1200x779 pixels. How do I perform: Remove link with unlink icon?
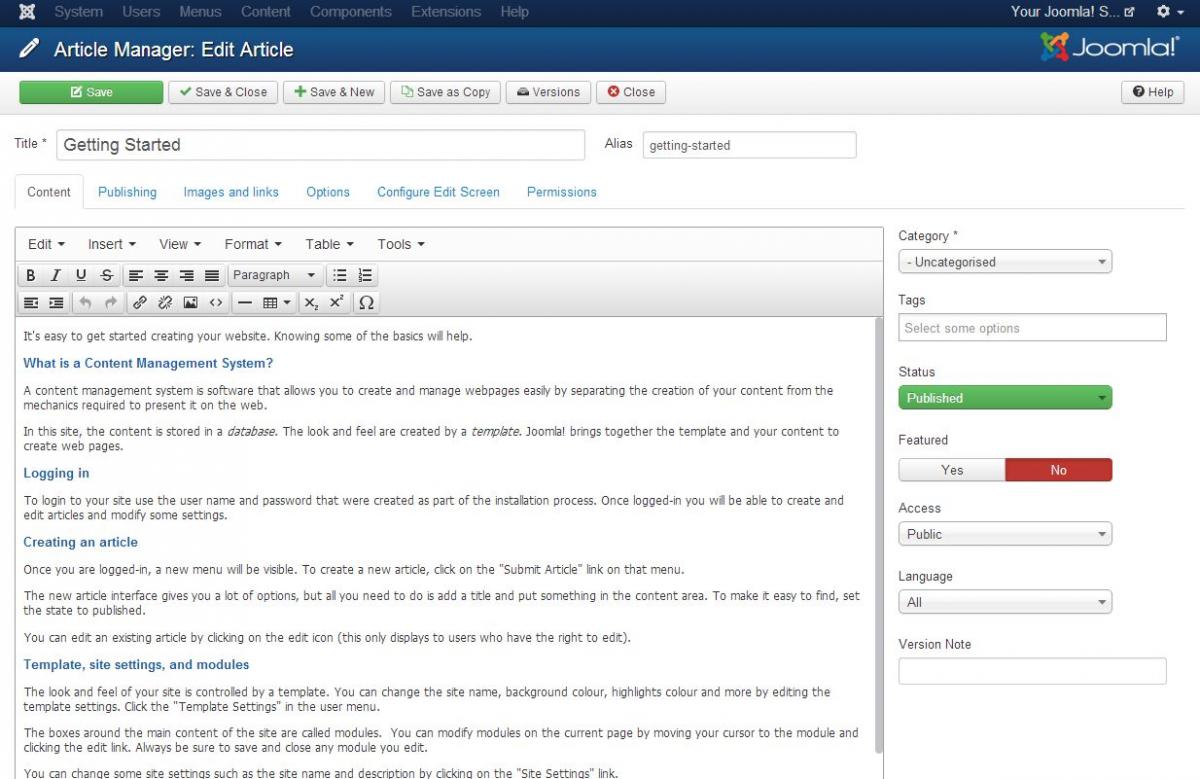tap(165, 302)
